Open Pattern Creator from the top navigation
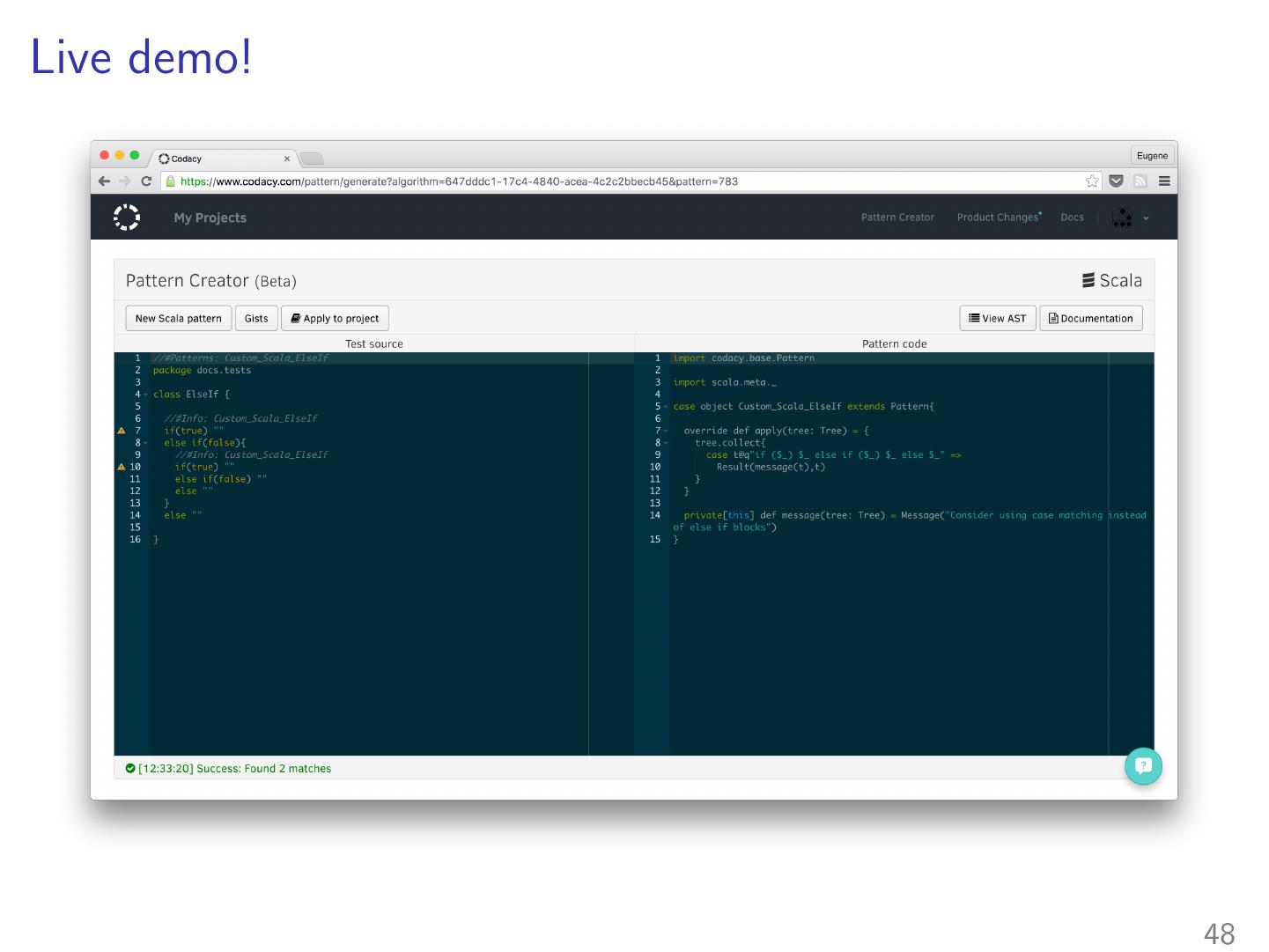 click(x=897, y=218)
